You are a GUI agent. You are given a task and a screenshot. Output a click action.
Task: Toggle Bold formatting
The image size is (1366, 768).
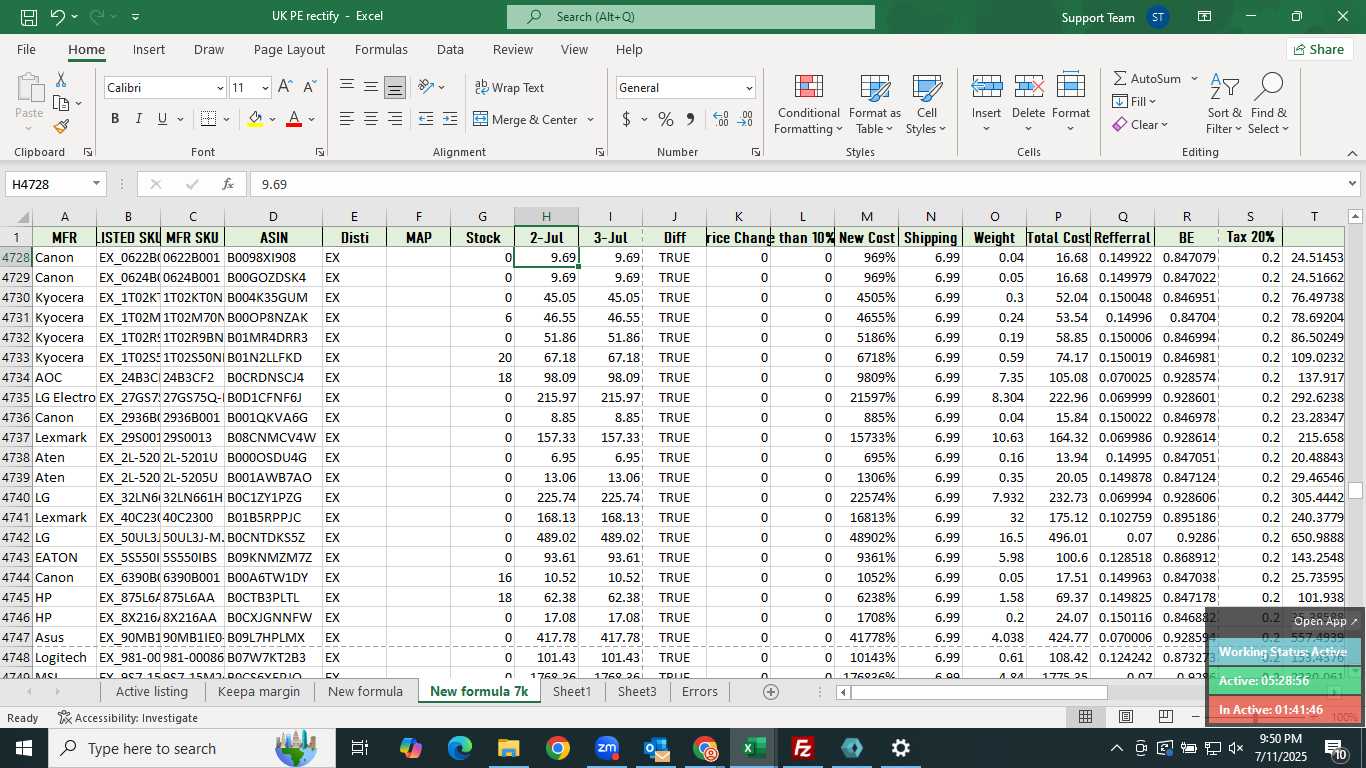[115, 119]
